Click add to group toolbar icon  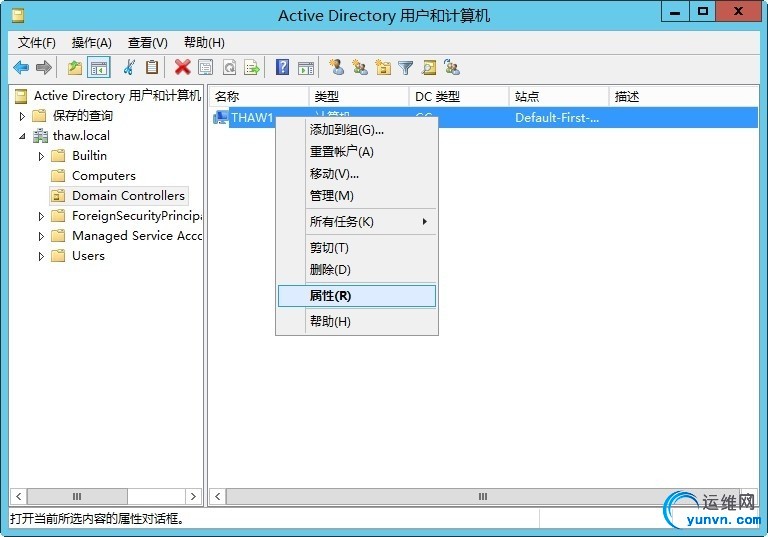coord(452,67)
